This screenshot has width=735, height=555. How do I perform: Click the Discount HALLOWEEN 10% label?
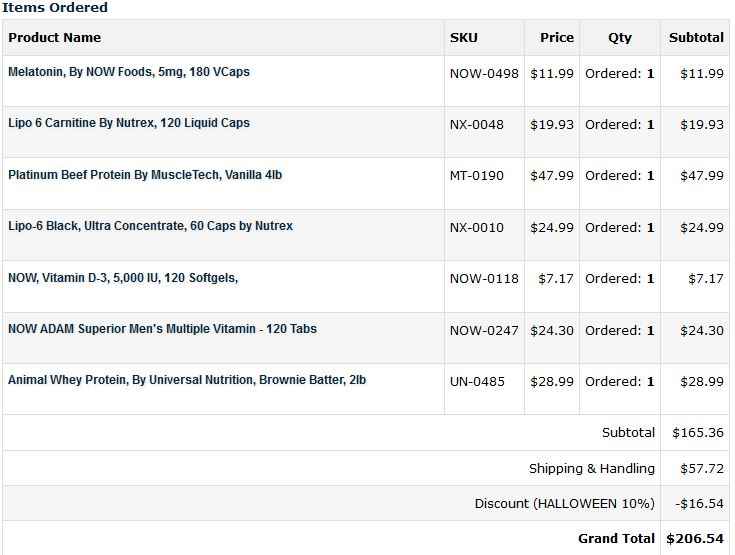click(x=565, y=503)
